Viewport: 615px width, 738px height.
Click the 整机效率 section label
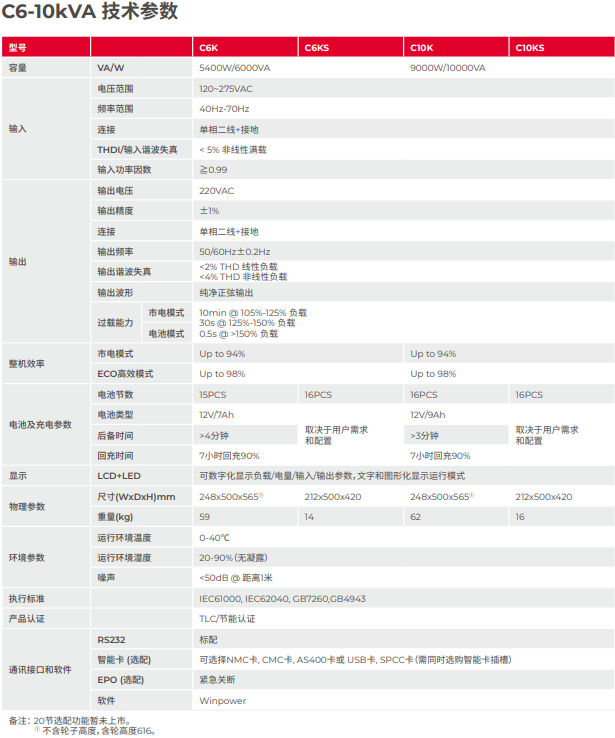tap(26, 364)
